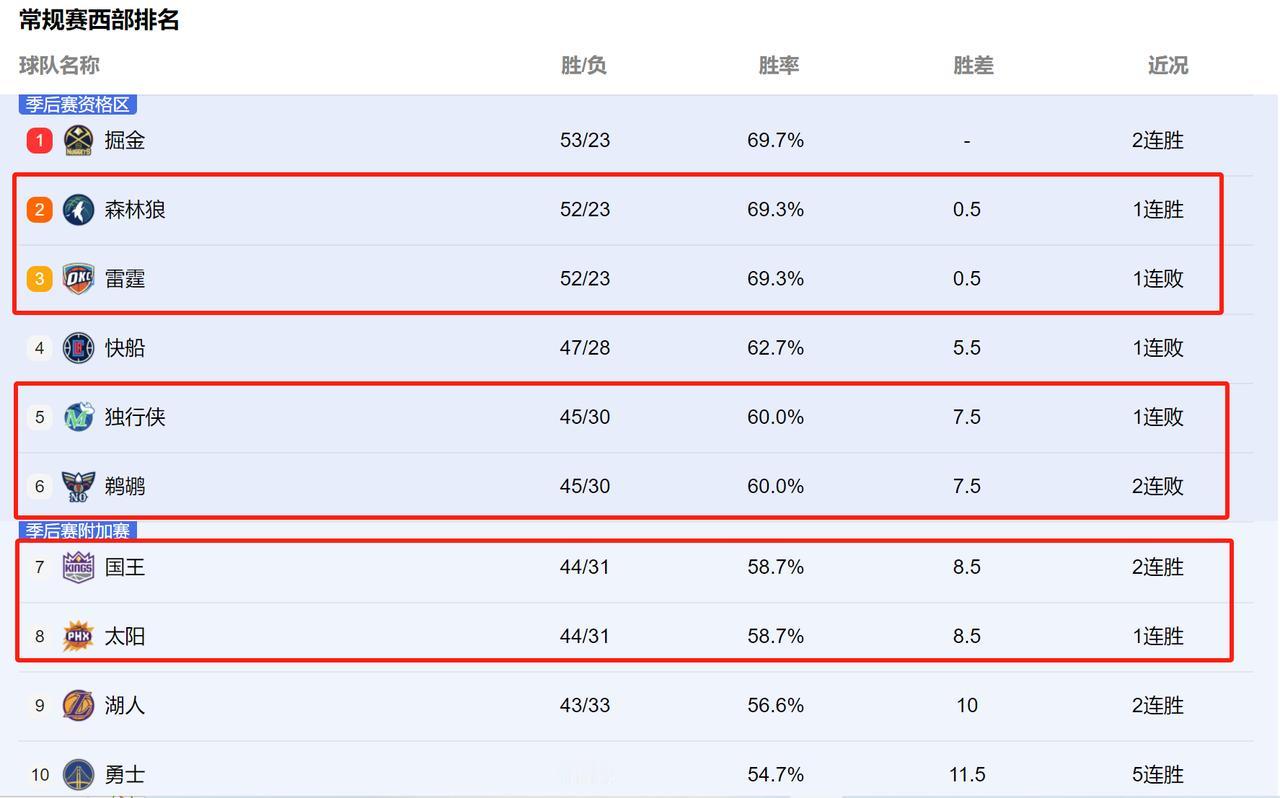The image size is (1280, 798).
Task: Click the OKC Thunder team logo
Action: point(78,278)
